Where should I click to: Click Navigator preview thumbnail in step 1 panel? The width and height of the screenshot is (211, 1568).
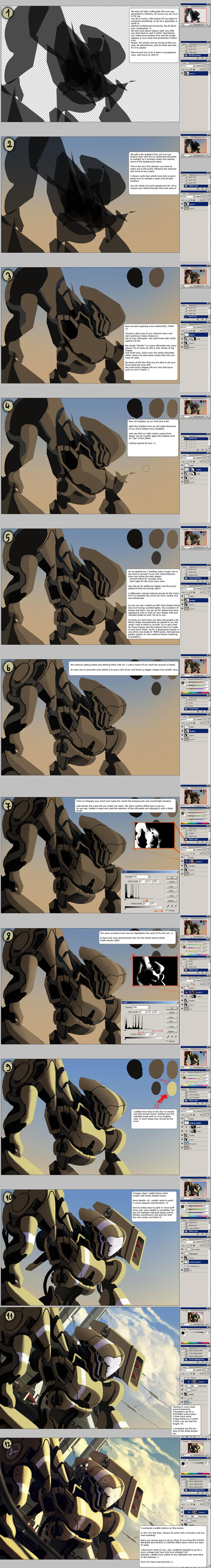196,15
